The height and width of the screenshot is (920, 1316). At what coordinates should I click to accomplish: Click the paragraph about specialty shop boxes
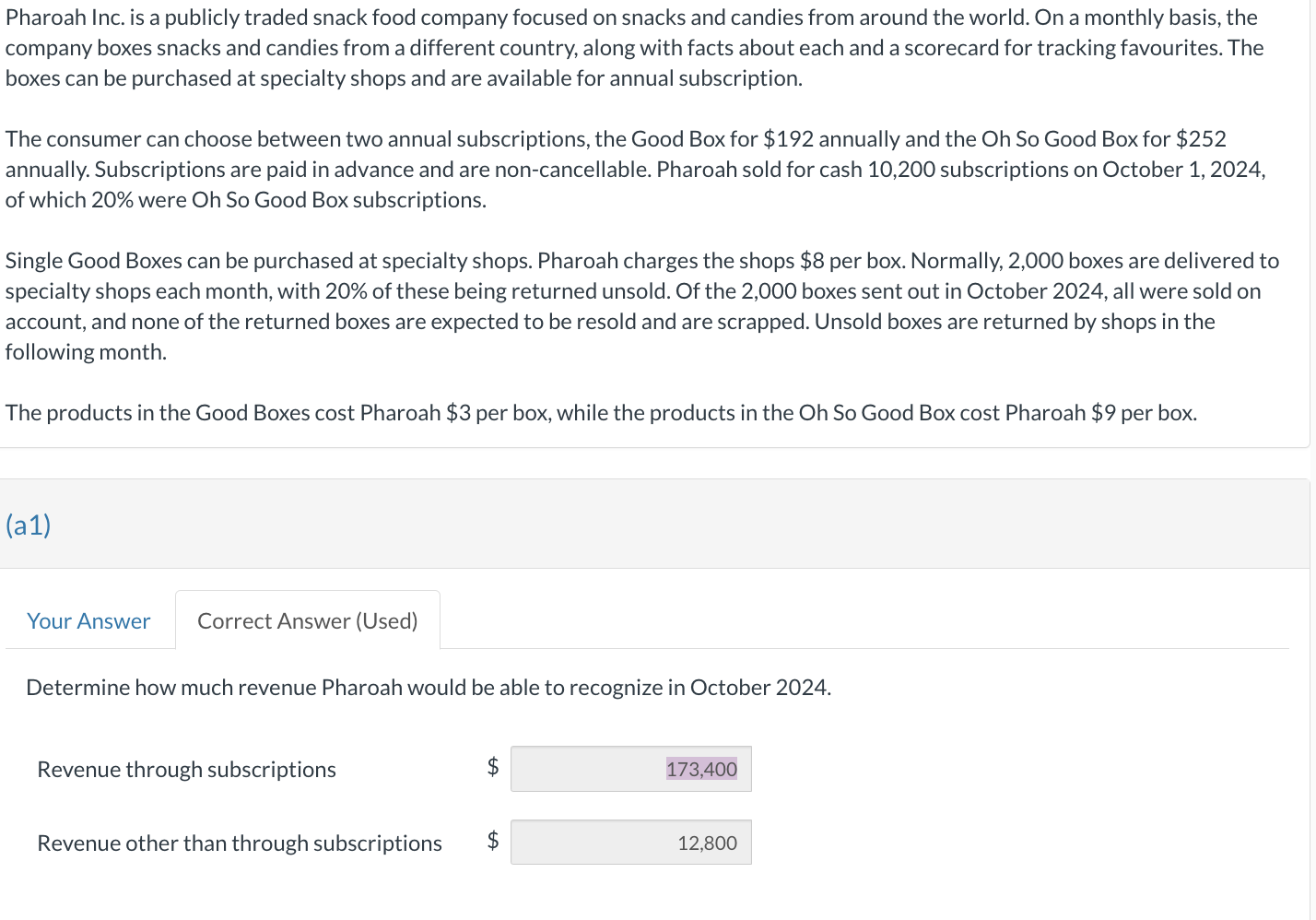(x=636, y=305)
